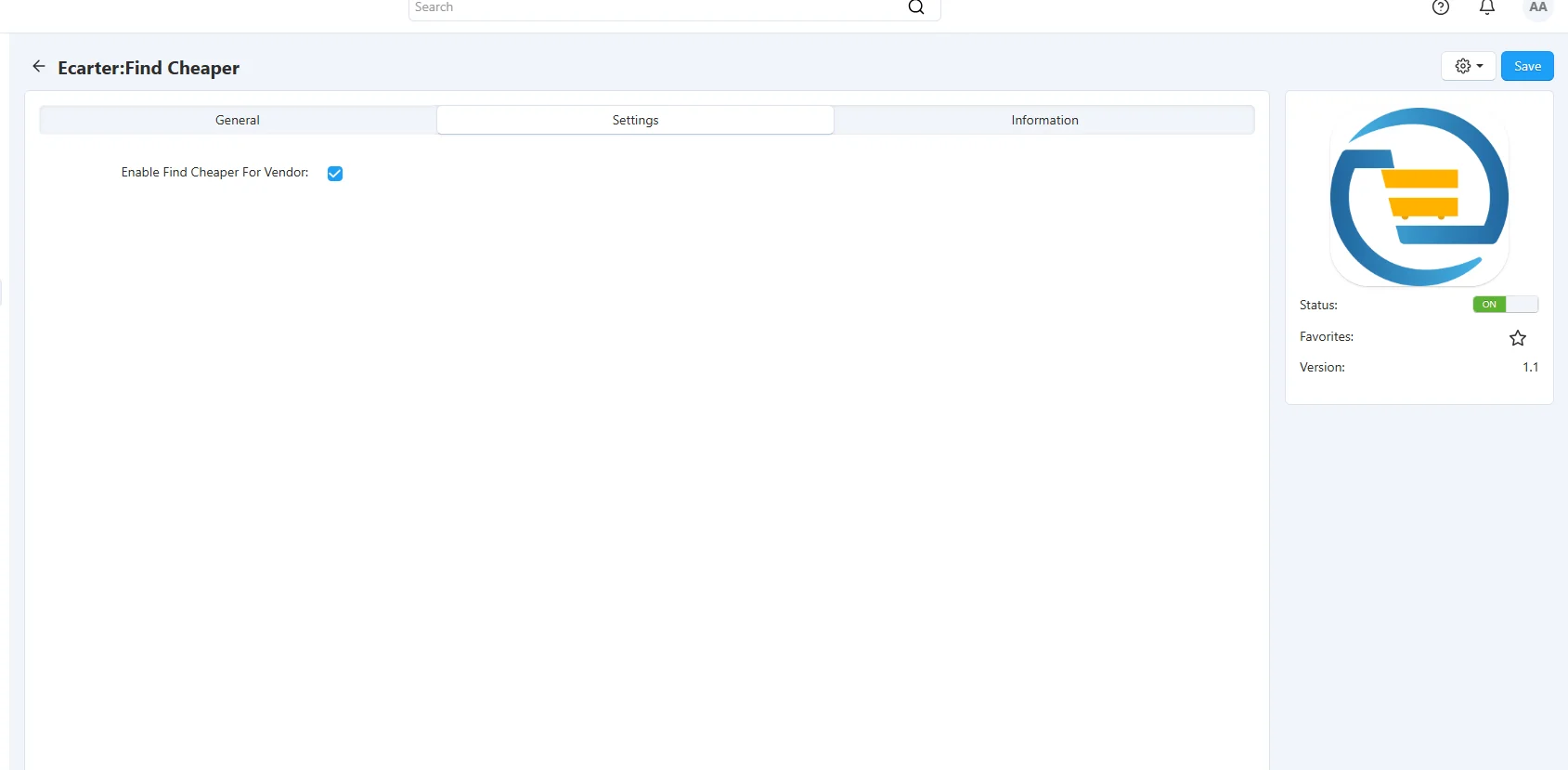
Task: Save the add-on settings
Action: click(x=1527, y=66)
